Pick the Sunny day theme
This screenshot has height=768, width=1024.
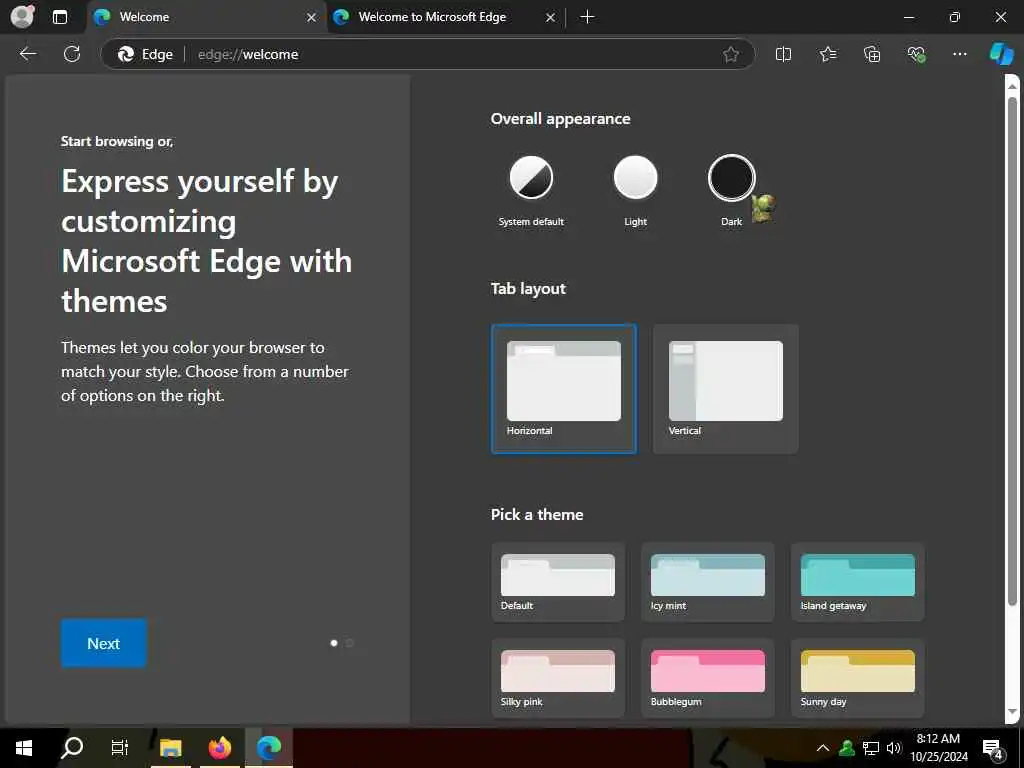pos(857,678)
